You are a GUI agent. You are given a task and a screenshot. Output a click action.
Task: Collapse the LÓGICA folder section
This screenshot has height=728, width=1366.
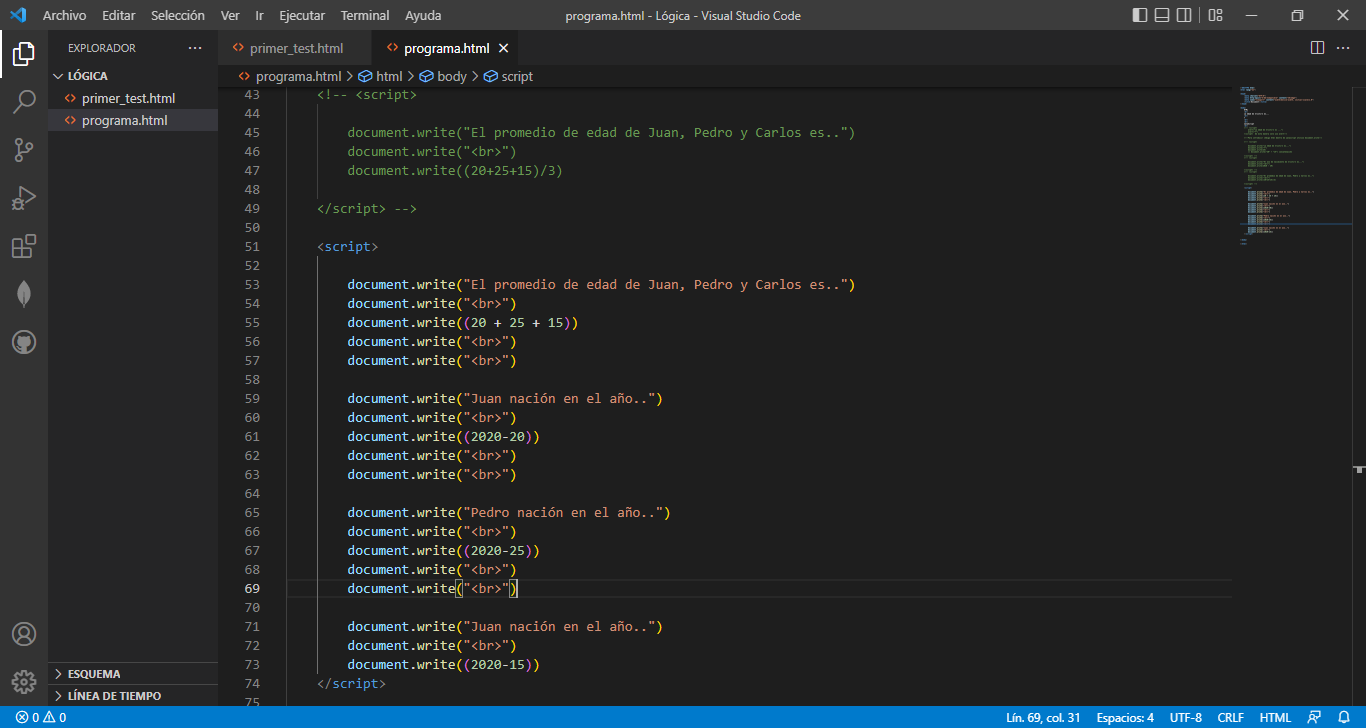134,76
